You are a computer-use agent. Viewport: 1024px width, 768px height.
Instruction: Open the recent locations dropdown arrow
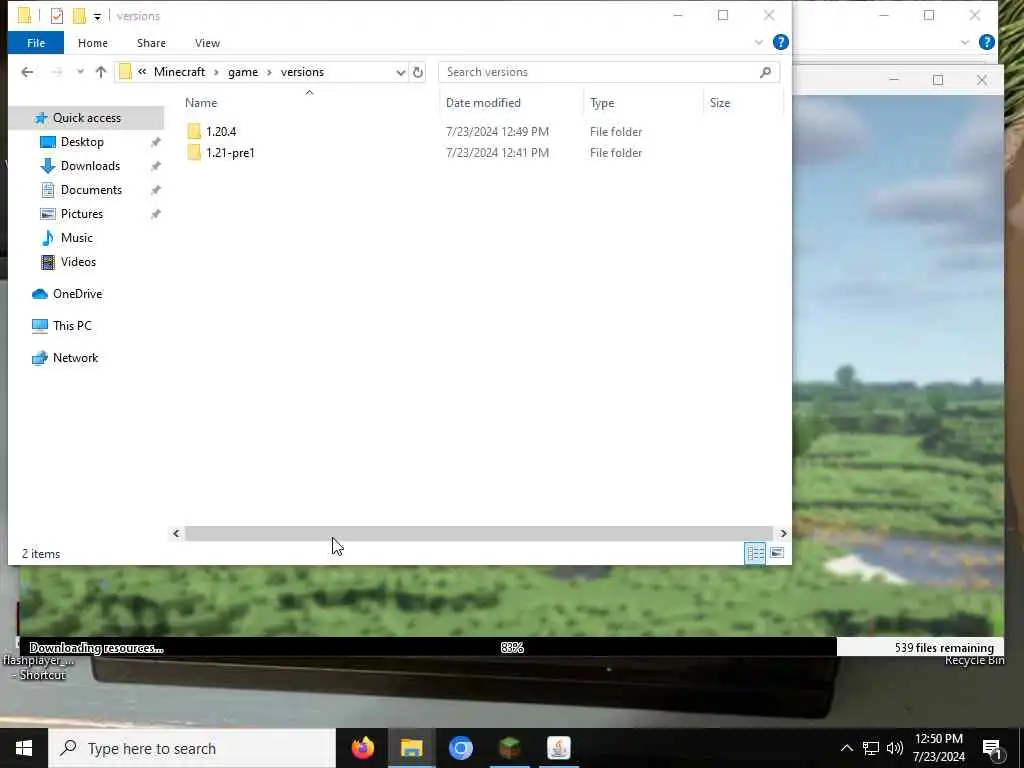click(80, 72)
